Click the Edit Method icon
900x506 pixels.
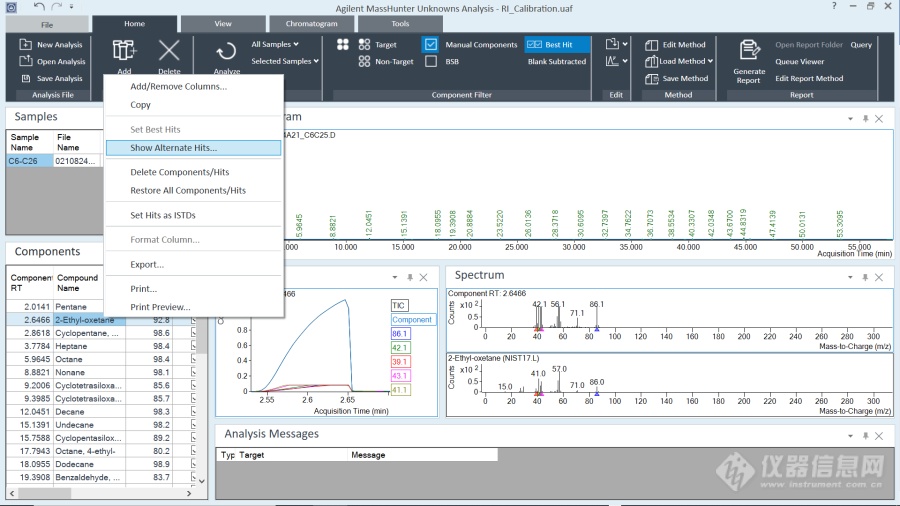pos(651,45)
